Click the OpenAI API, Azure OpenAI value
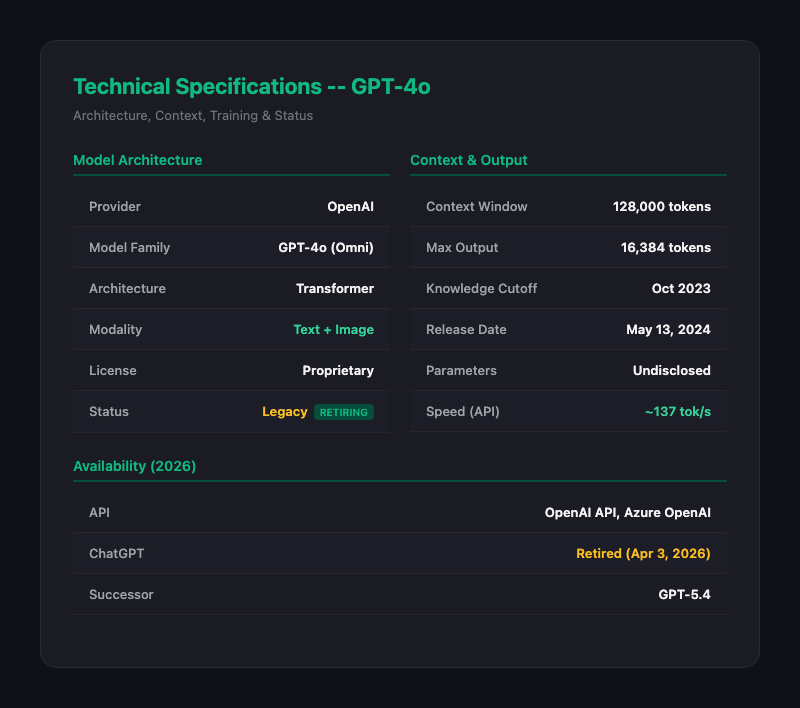 pyautogui.click(x=627, y=513)
